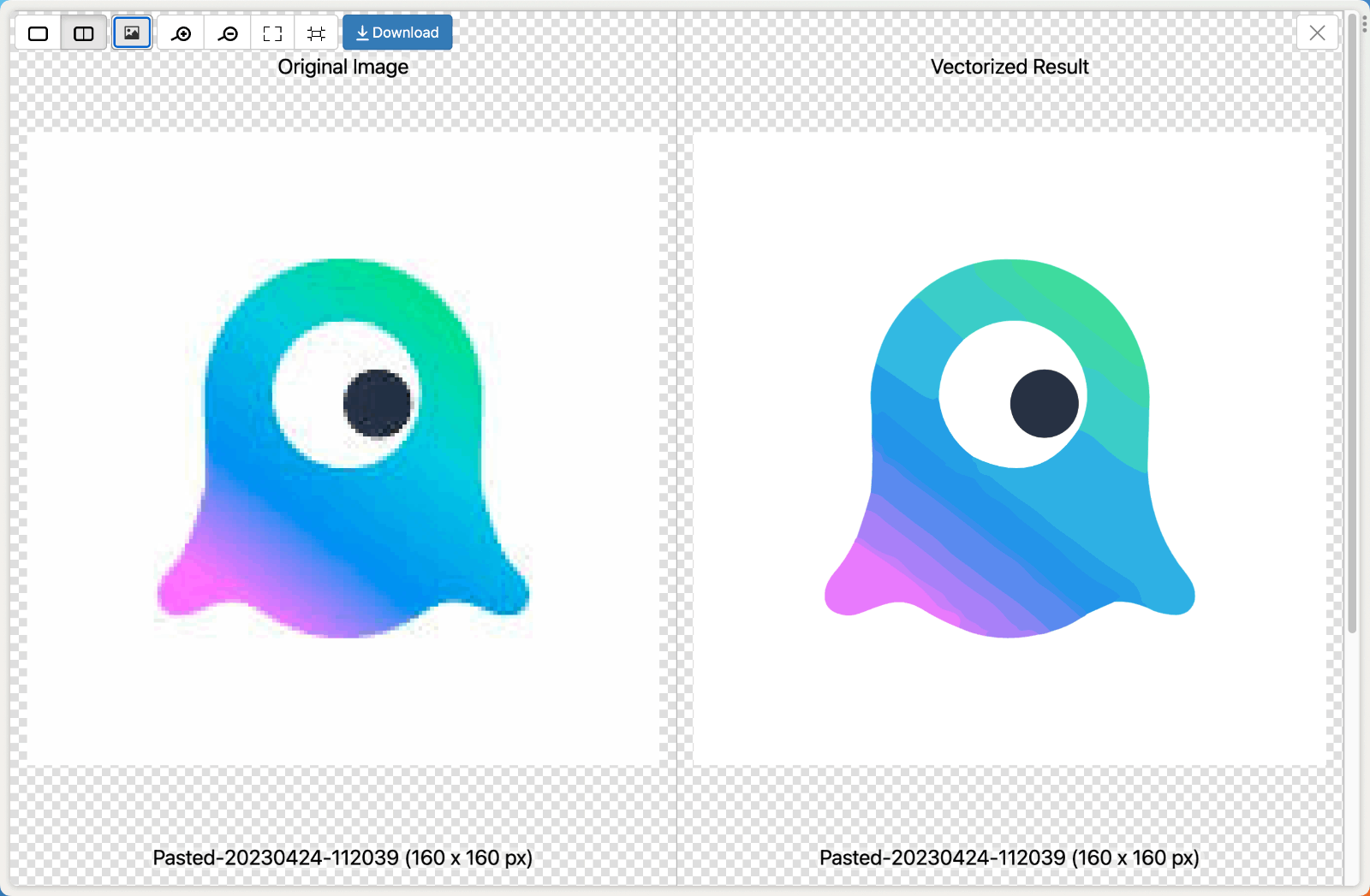Click the Pasted-20230424-112039 filename label
Image resolution: width=1370 pixels, height=896 pixels.
click(342, 857)
